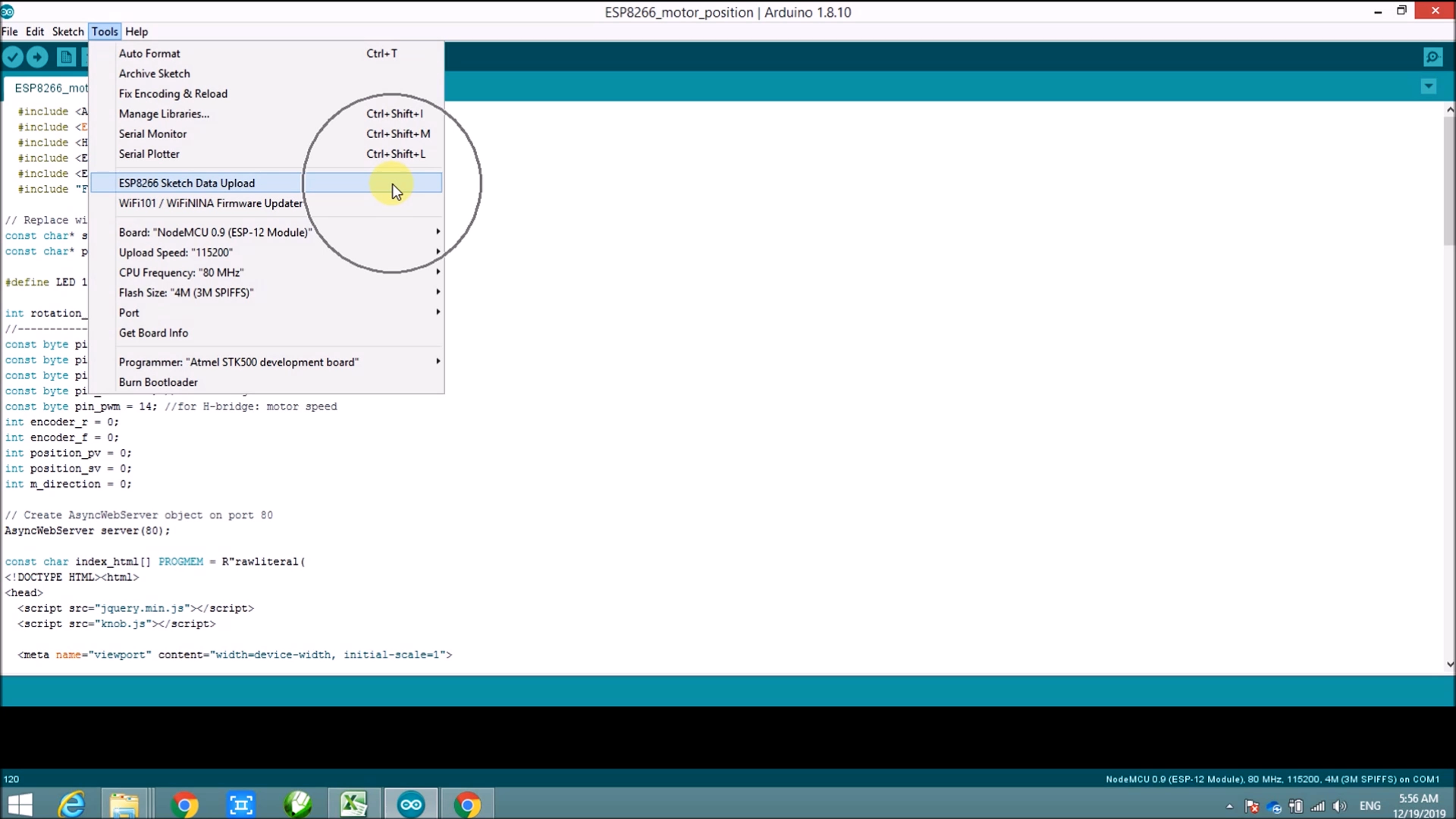Select Fix Encoding & Reload

[x=266, y=94]
